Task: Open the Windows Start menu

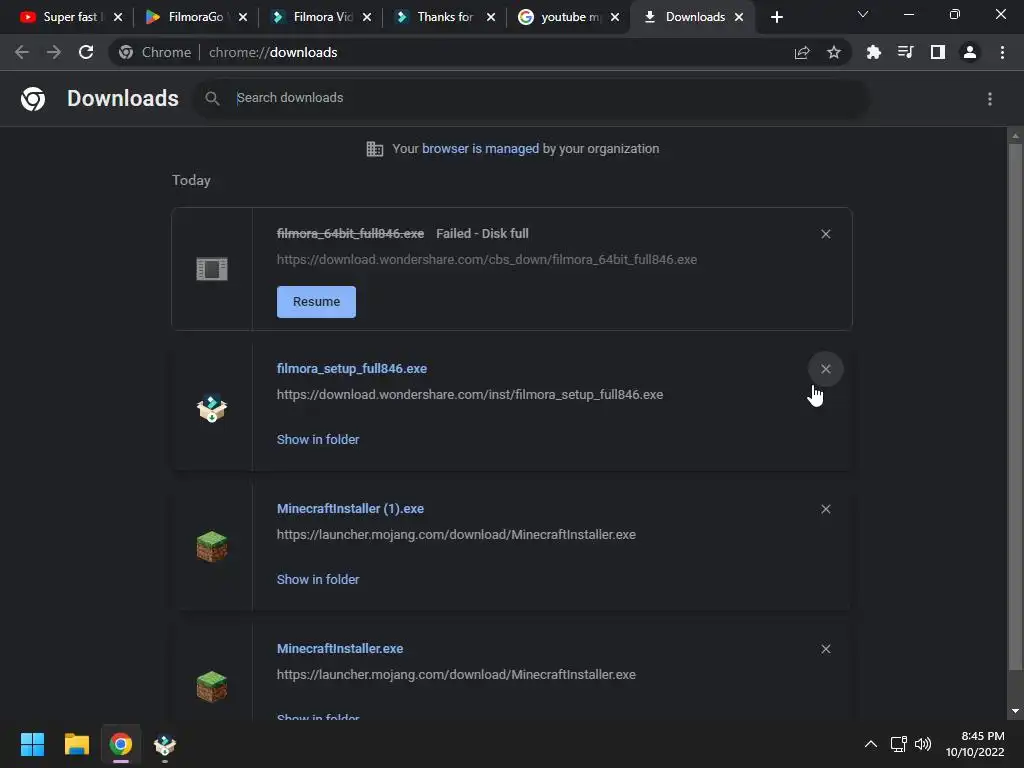Action: (32, 744)
